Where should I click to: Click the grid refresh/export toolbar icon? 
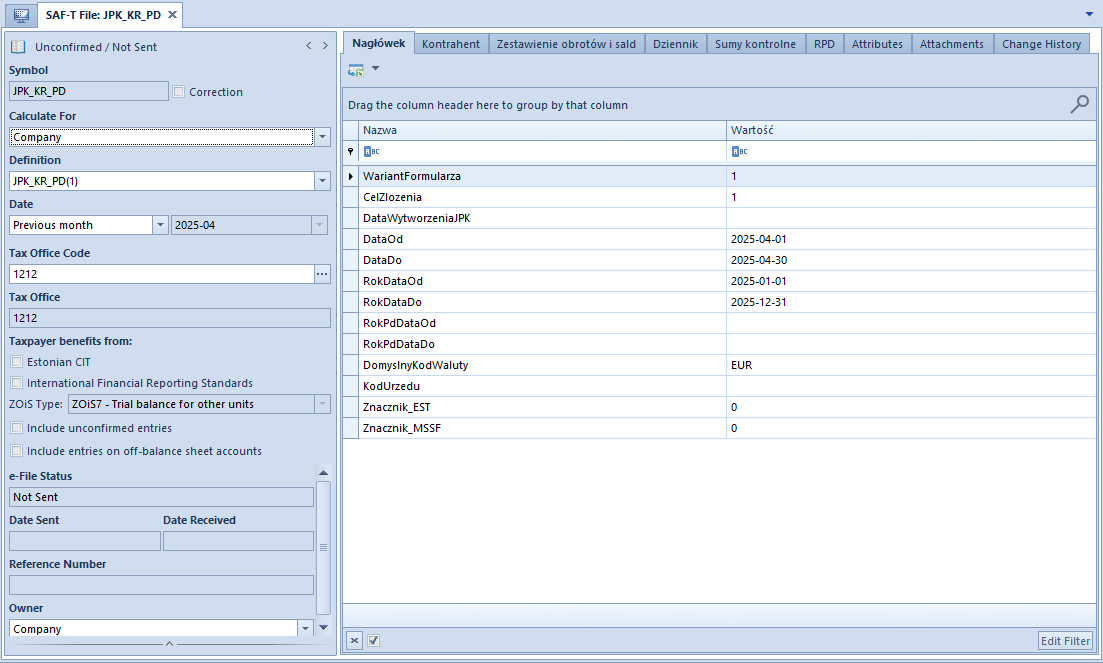point(356,70)
